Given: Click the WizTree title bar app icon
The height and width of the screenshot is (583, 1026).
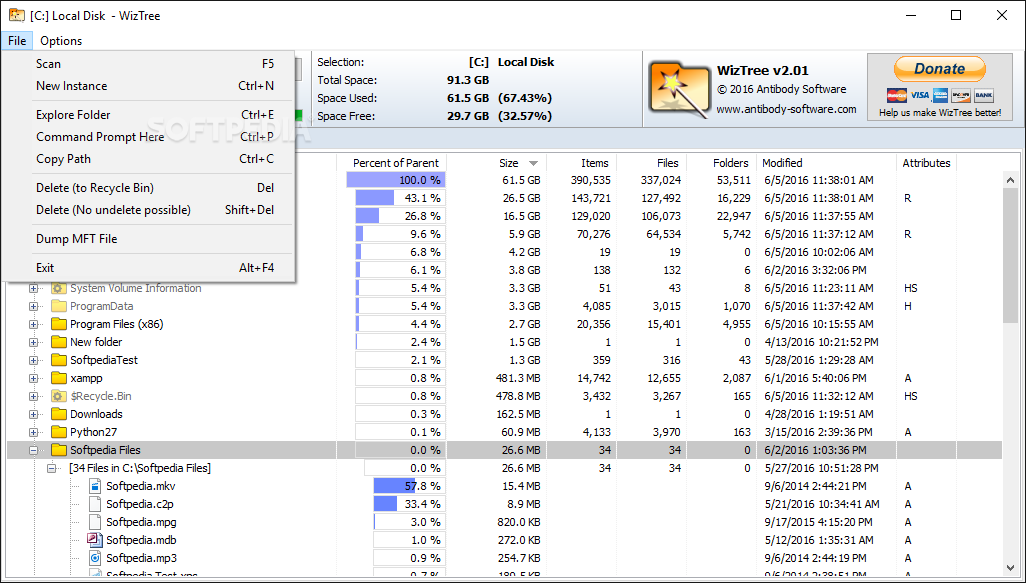Looking at the screenshot, I should click(16, 15).
